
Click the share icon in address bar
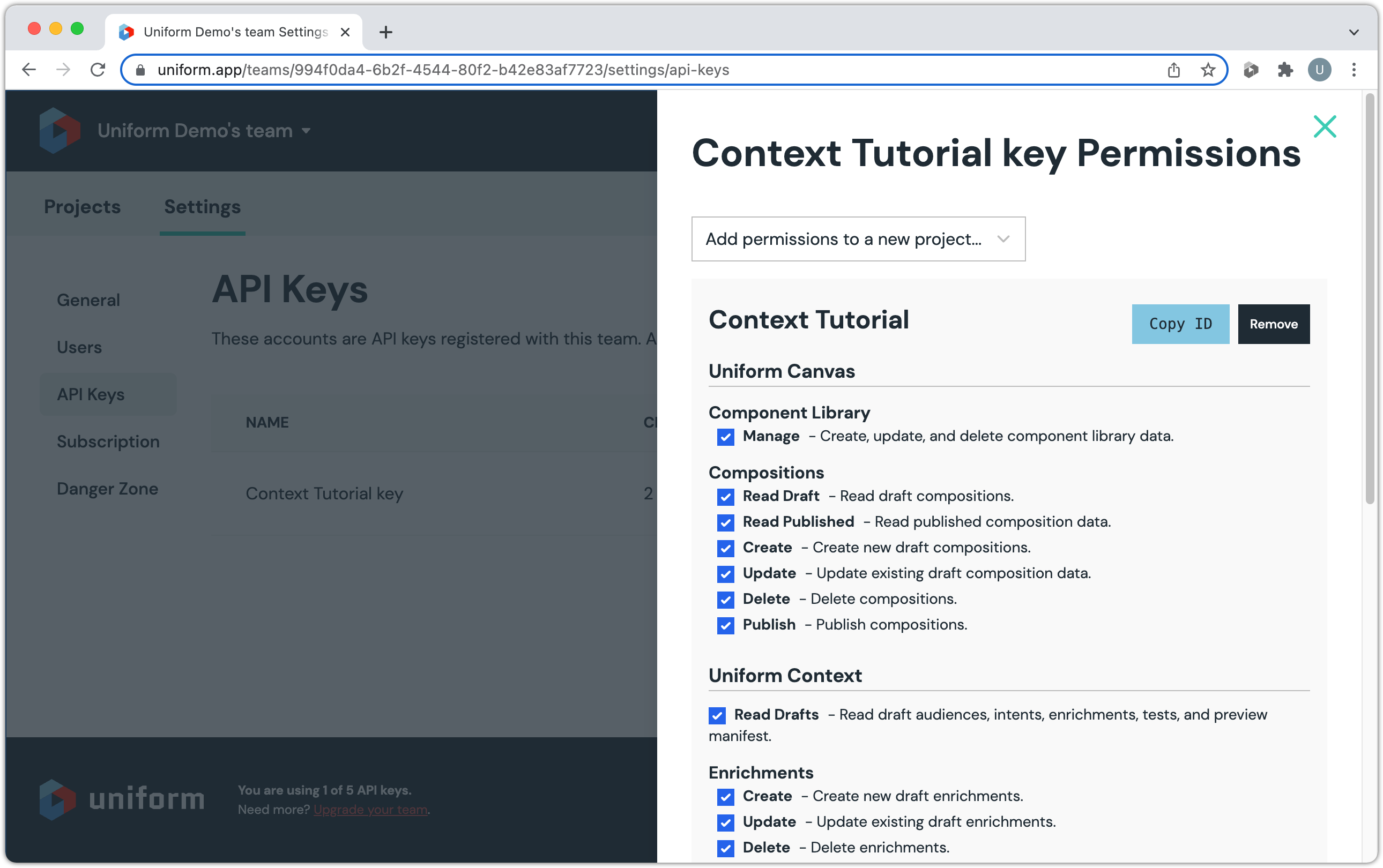coord(1173,70)
